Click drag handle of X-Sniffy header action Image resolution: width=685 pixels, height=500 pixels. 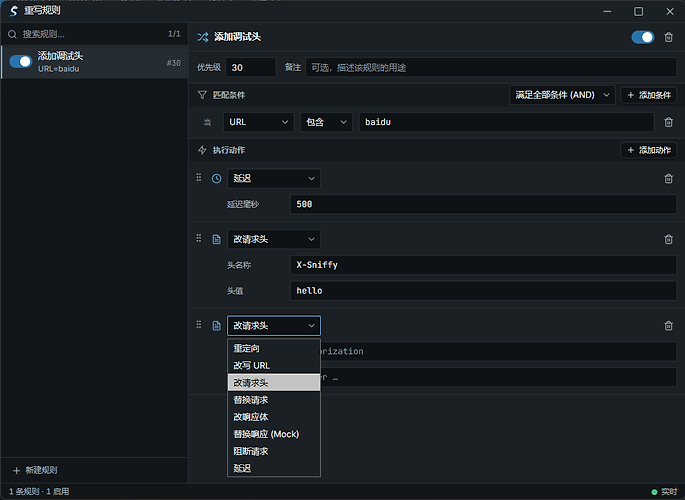pos(199,238)
